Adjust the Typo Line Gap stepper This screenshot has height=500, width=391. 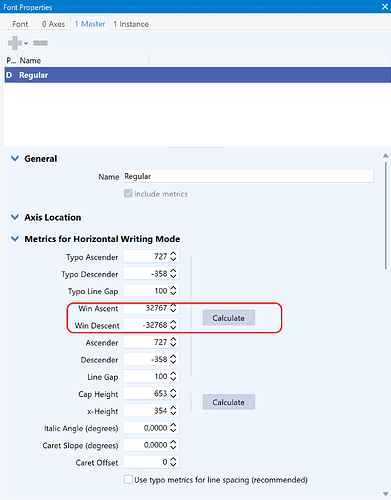tap(173, 291)
